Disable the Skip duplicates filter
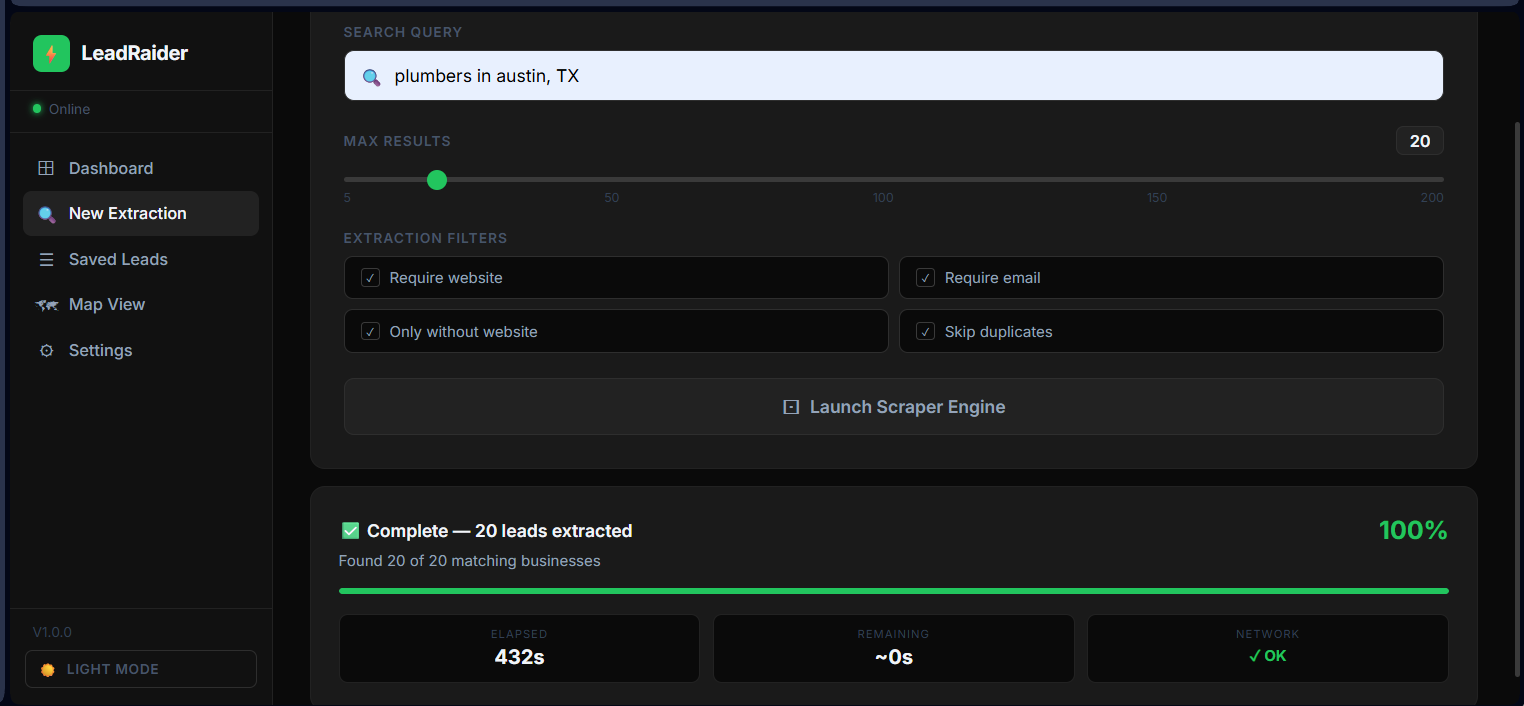The width and height of the screenshot is (1524, 706). coord(925,332)
